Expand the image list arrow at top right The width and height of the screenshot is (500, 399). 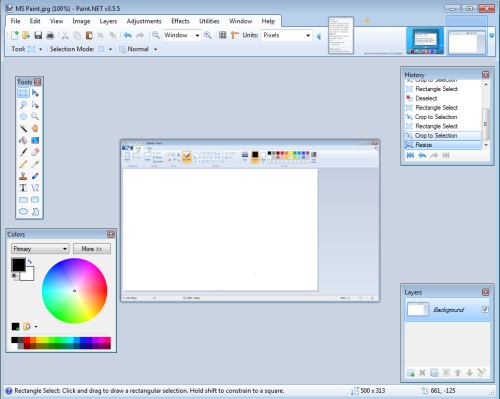coord(492,36)
